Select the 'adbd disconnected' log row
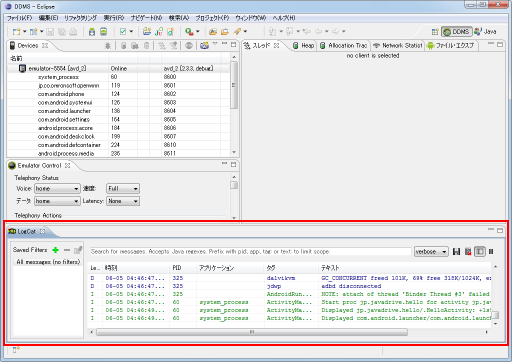Screen dimensions: 512x362 (289, 286)
